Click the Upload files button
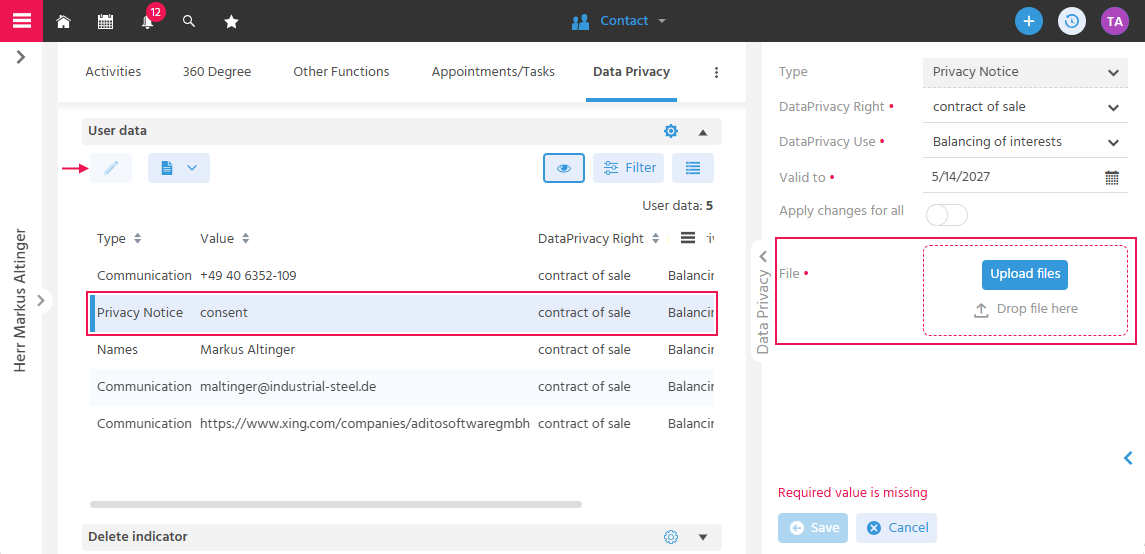Screen dimensions: 1145x554 point(1025,274)
